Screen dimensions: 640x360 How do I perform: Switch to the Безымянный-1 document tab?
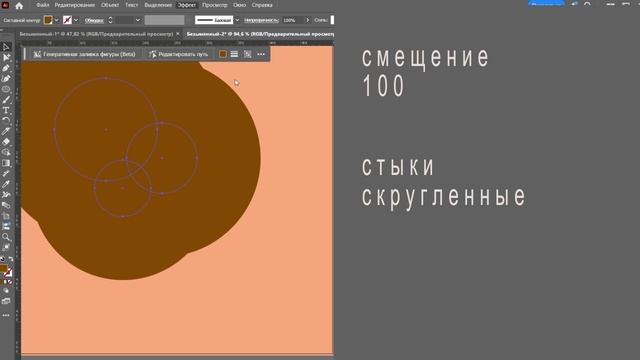[96, 34]
